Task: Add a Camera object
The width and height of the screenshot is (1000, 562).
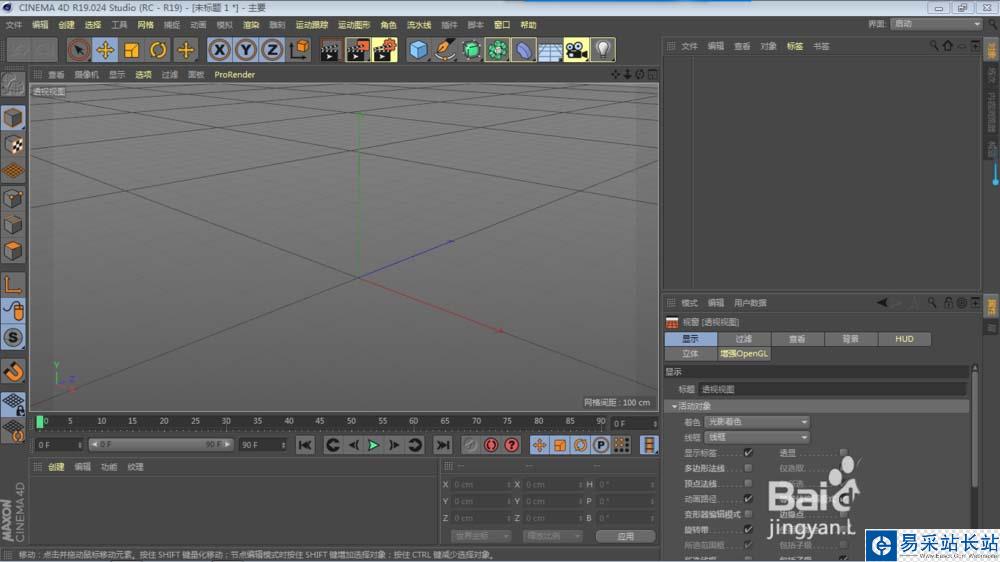Action: (577, 50)
